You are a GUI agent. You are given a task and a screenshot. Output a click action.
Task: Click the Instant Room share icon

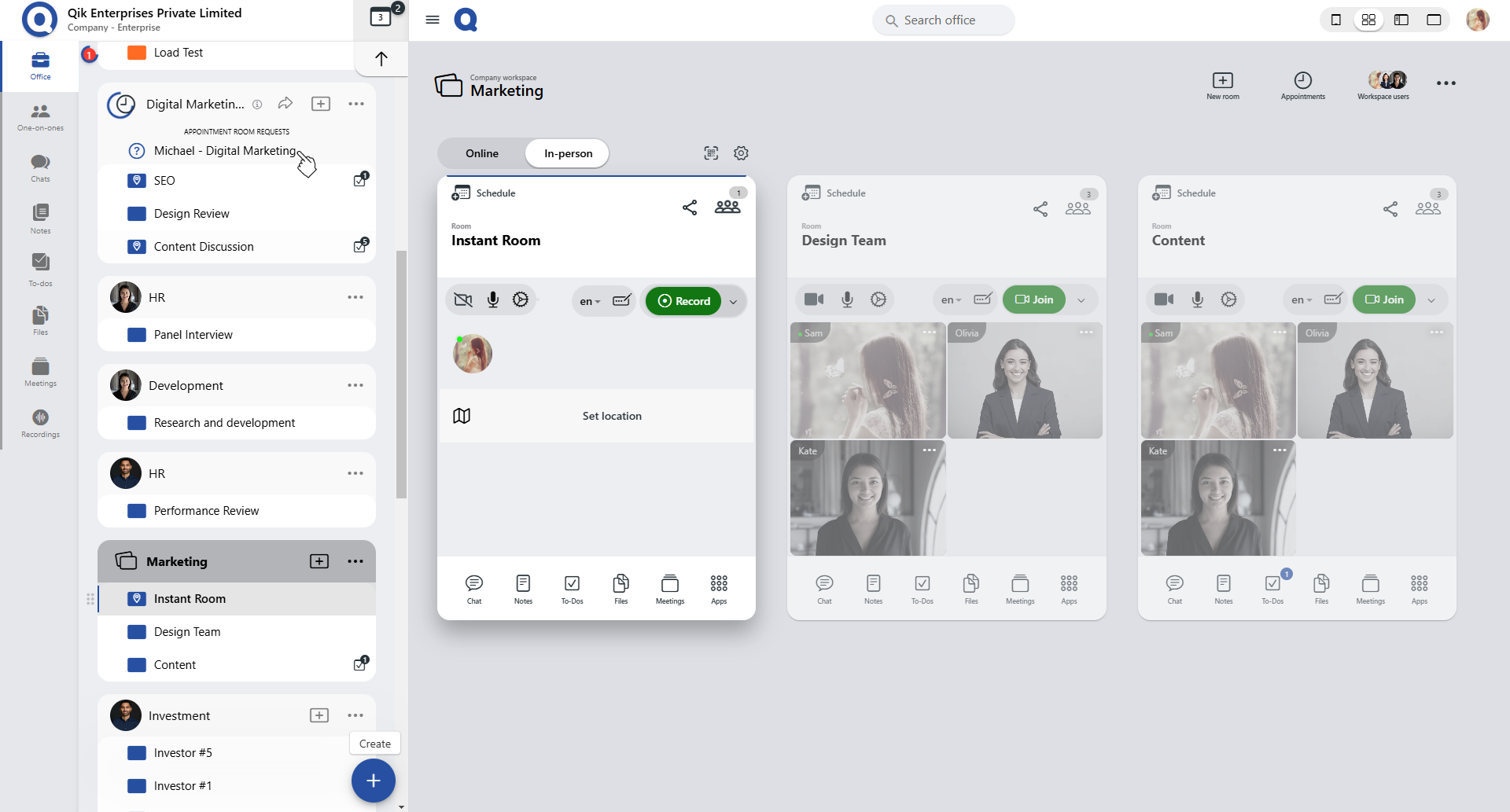[690, 208]
